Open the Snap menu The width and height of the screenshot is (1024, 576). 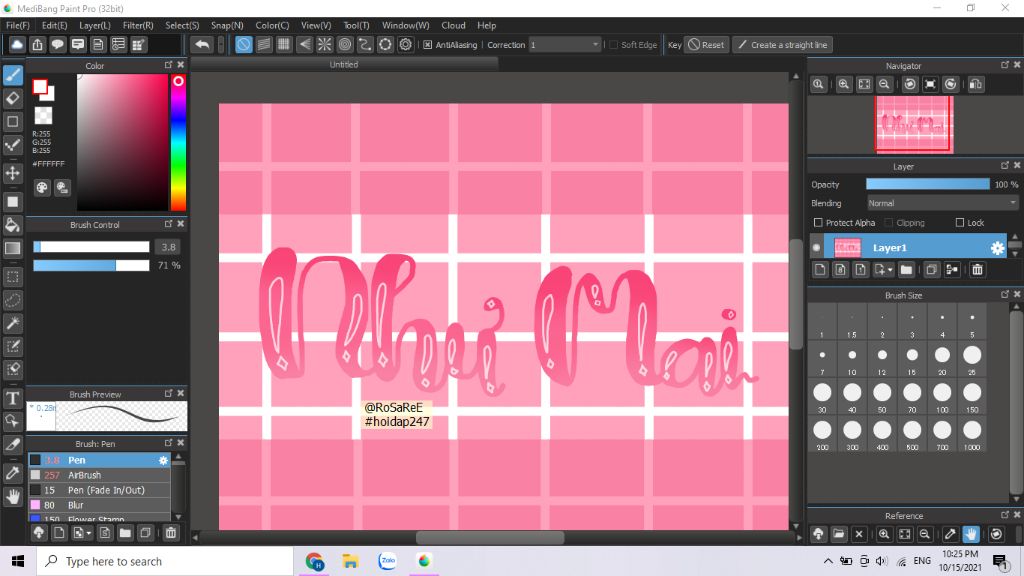click(x=227, y=25)
